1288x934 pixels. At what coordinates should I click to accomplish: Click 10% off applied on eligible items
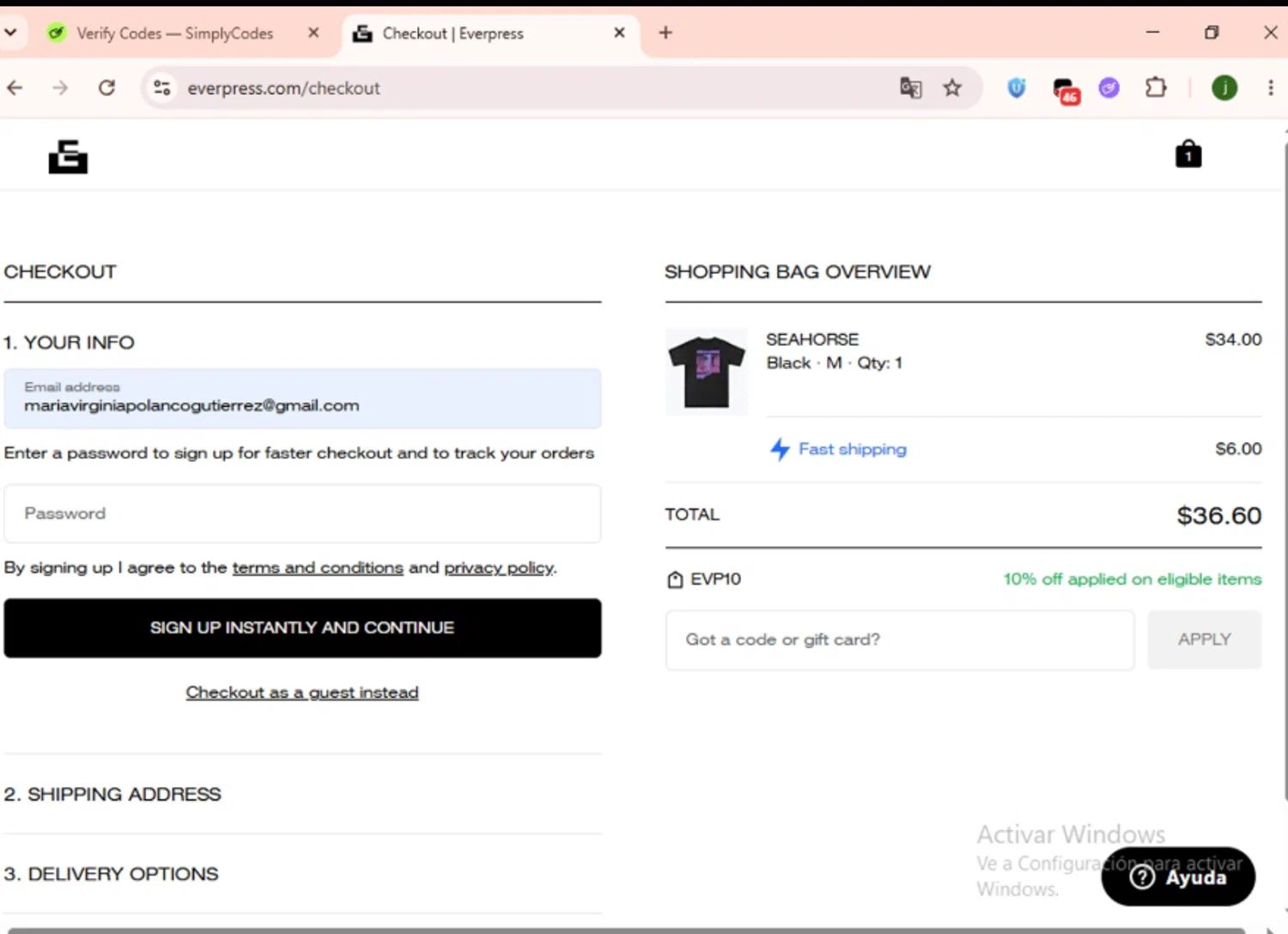pos(1133,579)
